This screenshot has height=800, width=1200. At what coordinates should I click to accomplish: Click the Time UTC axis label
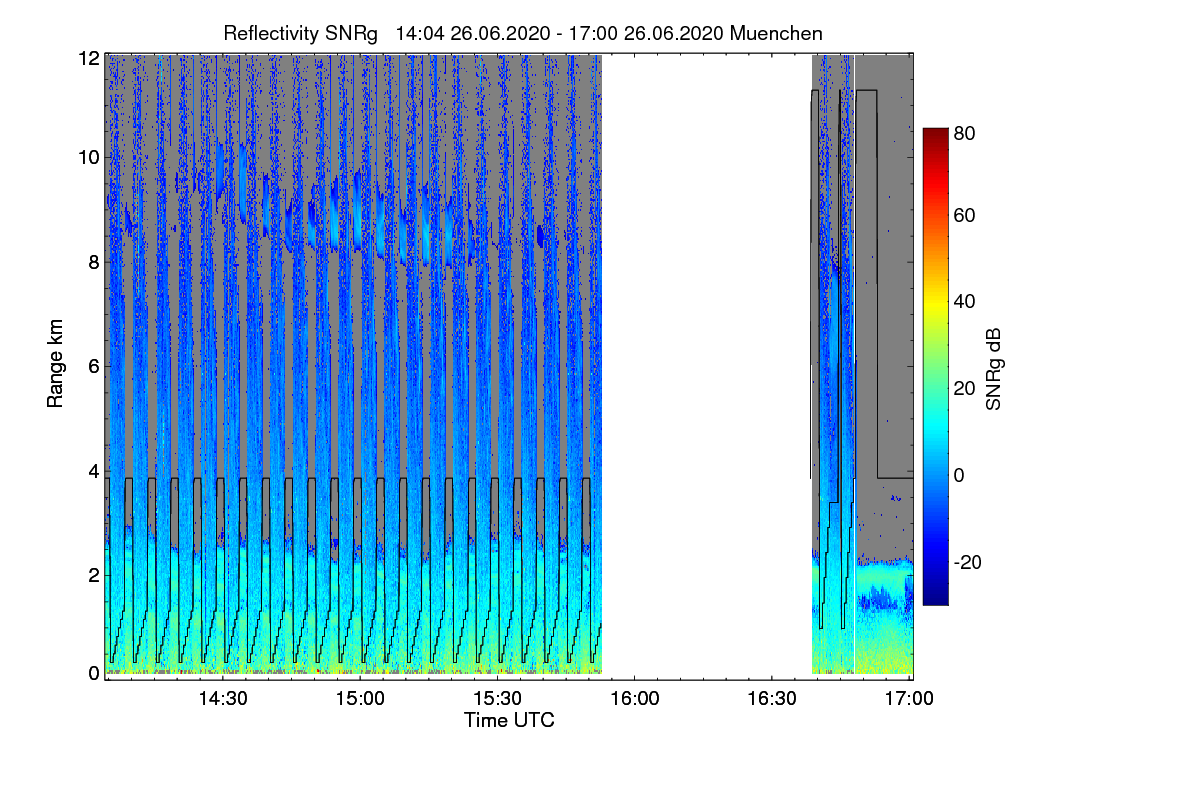pyautogui.click(x=509, y=720)
